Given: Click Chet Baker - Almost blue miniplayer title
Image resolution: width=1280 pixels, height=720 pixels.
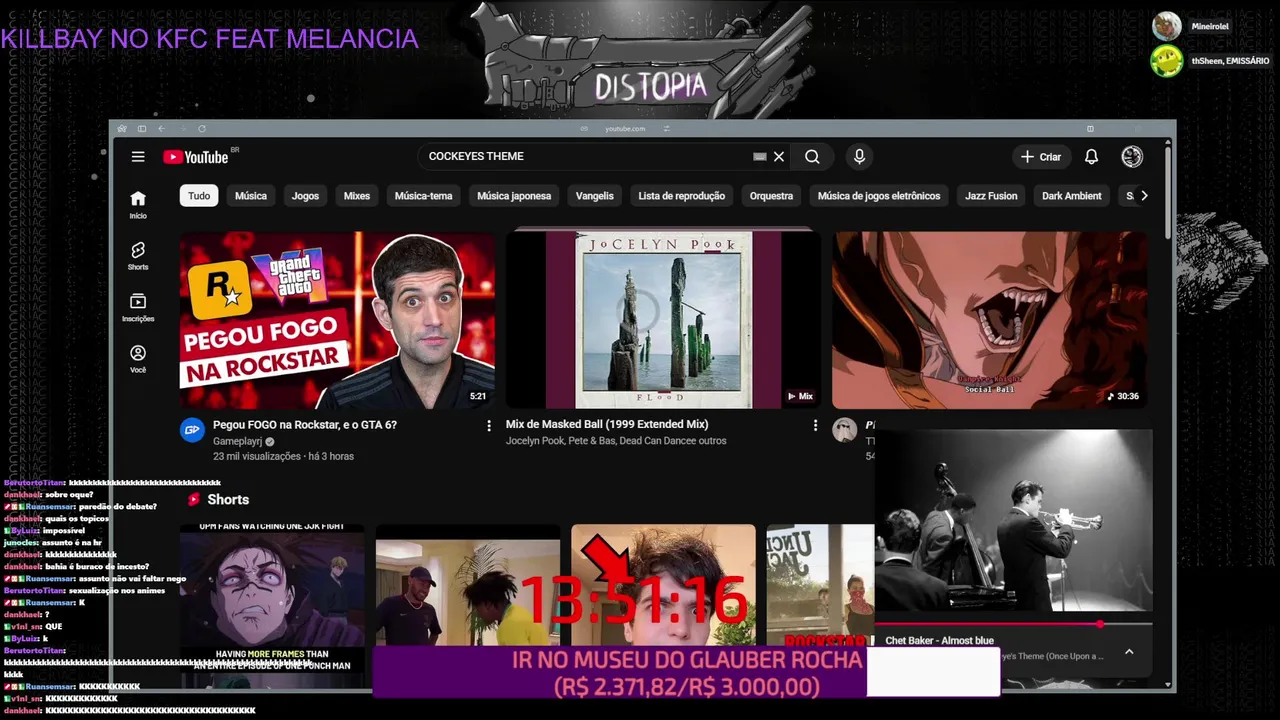Looking at the screenshot, I should [x=939, y=641].
